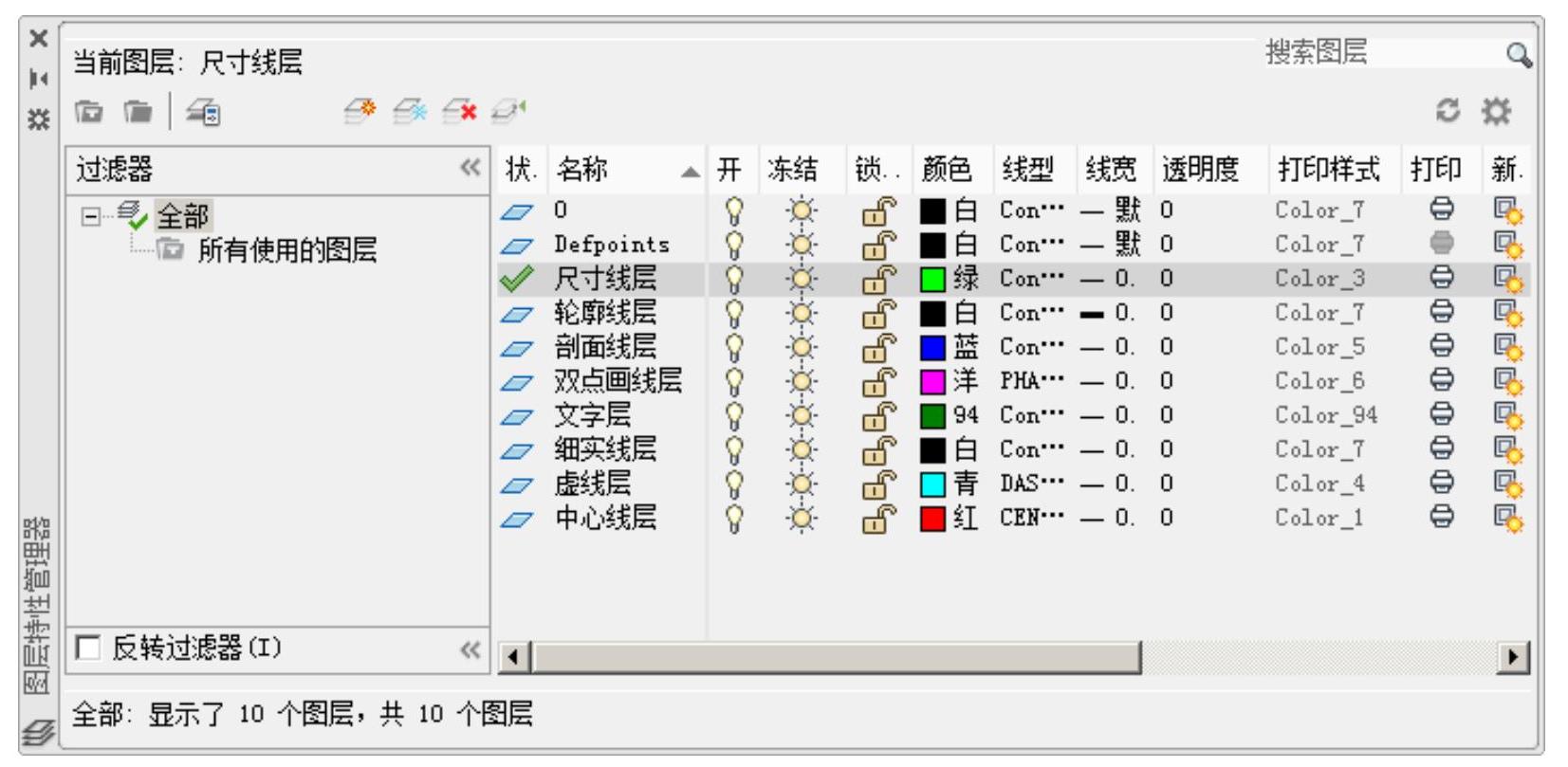Click the blue swatch of 剖面线层

[x=932, y=347]
